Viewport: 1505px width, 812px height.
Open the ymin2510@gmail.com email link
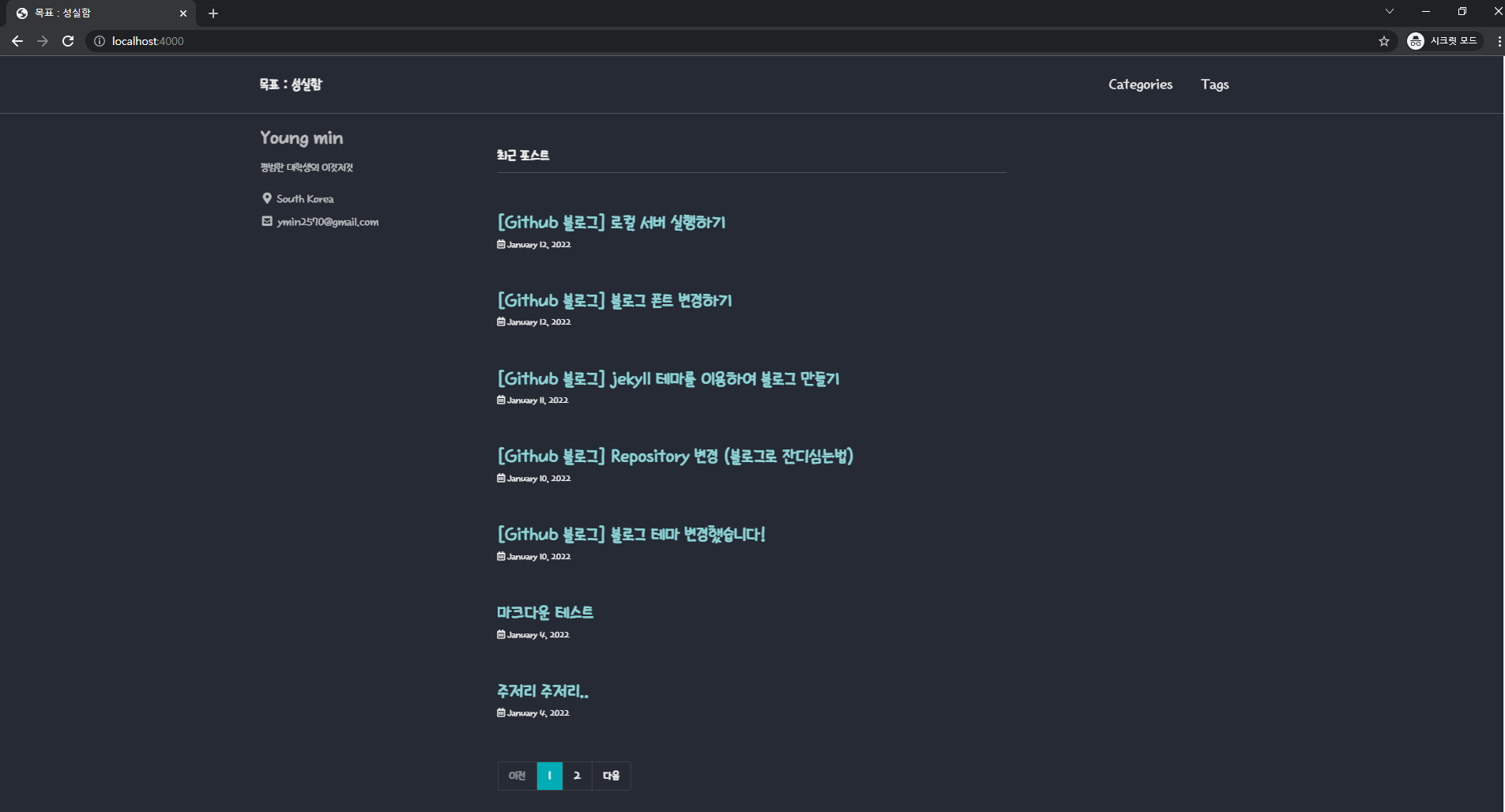point(328,222)
